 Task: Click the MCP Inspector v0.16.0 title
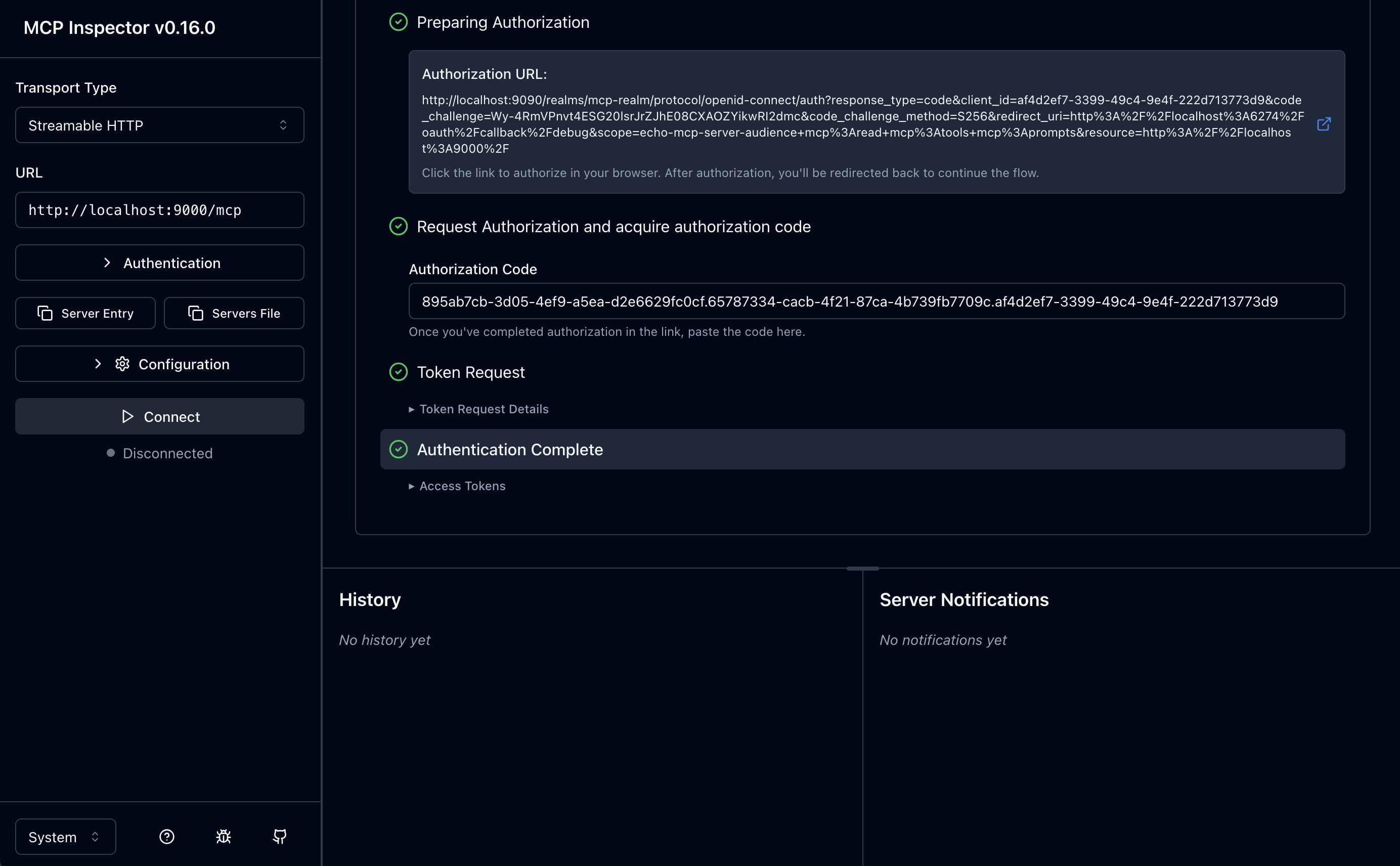click(119, 27)
